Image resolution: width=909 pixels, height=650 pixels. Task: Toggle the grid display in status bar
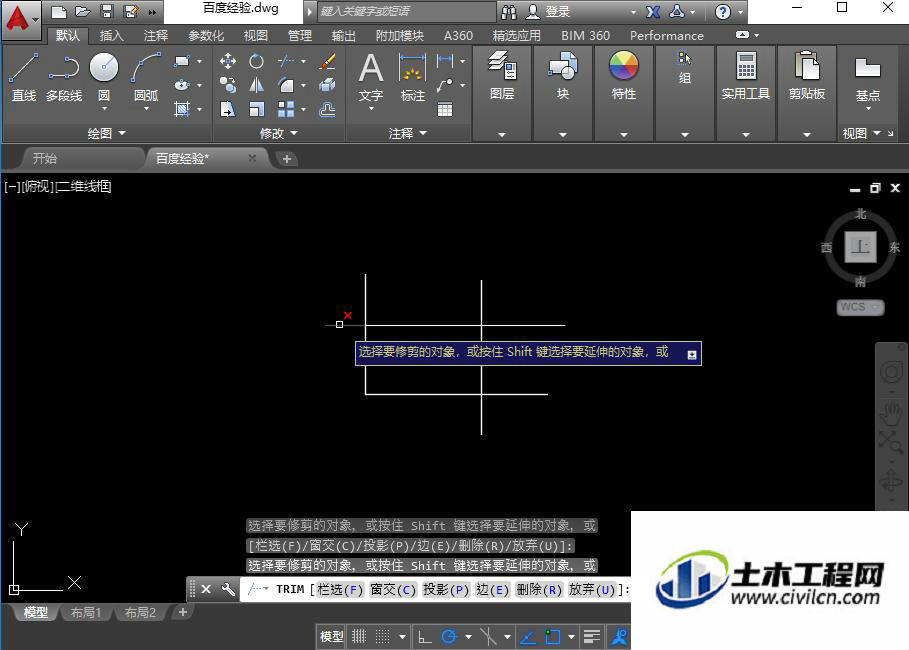tap(359, 637)
